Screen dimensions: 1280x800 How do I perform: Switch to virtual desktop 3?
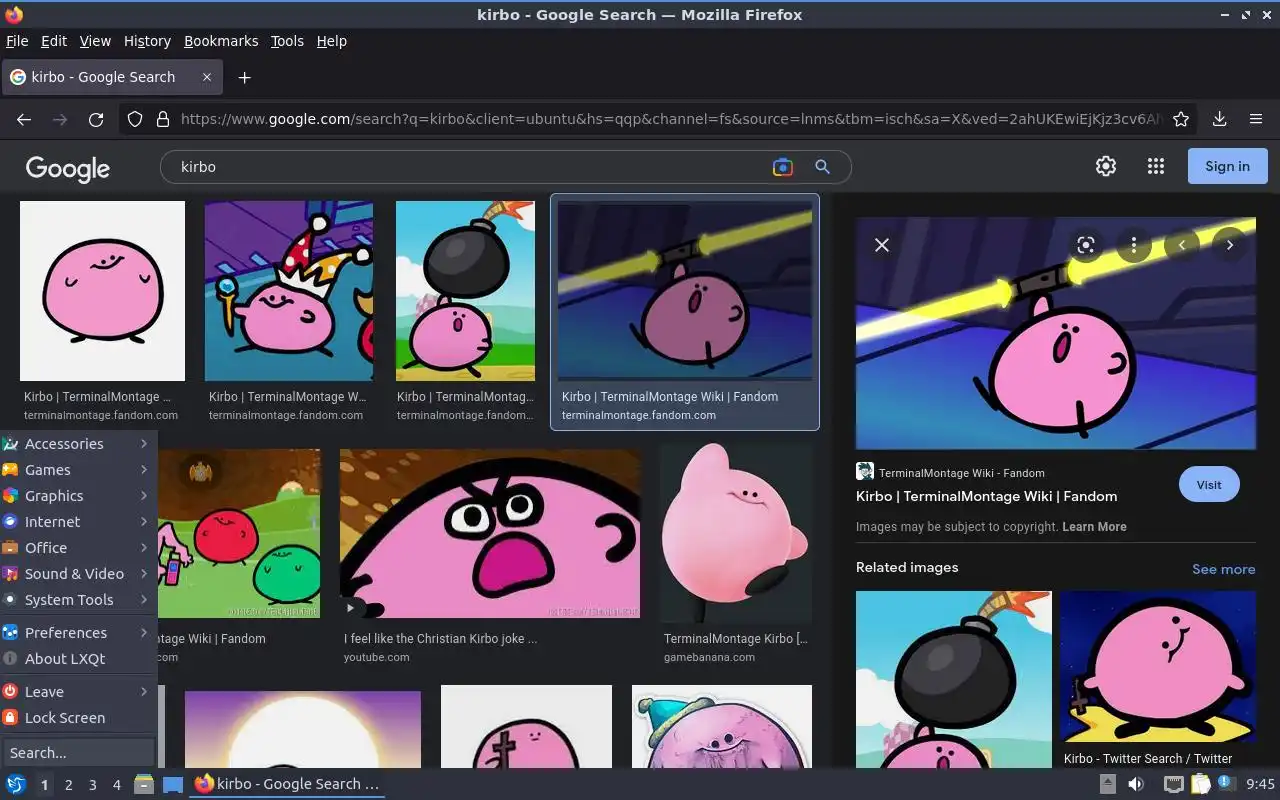tap(93, 785)
